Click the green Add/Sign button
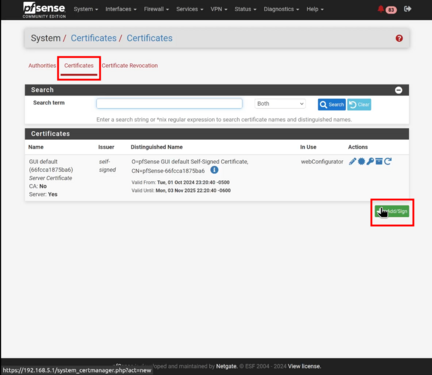This screenshot has height=375, width=432. point(392,211)
